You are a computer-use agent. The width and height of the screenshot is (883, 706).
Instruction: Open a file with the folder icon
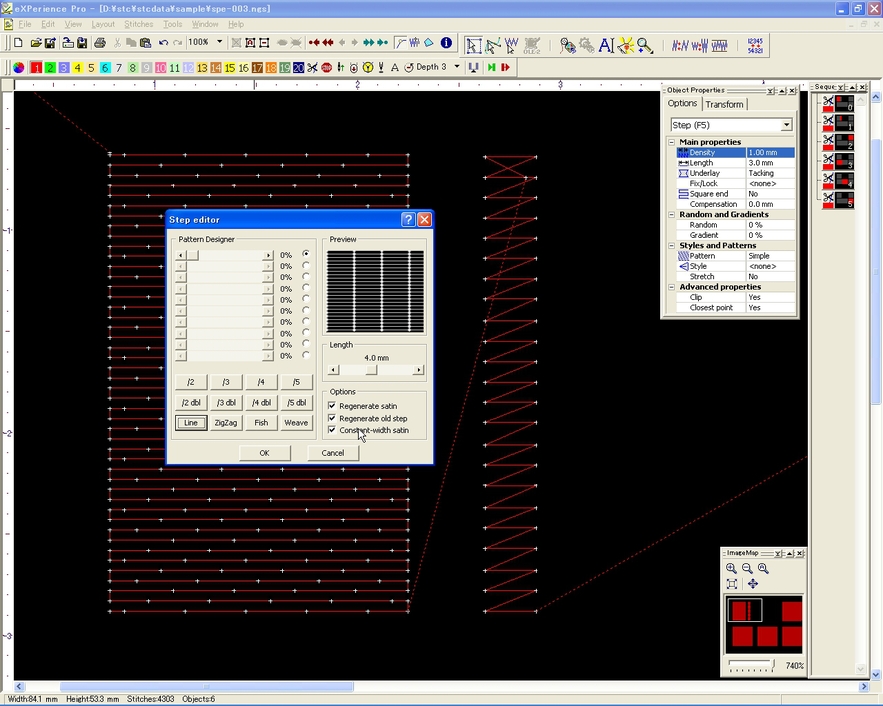coord(35,43)
